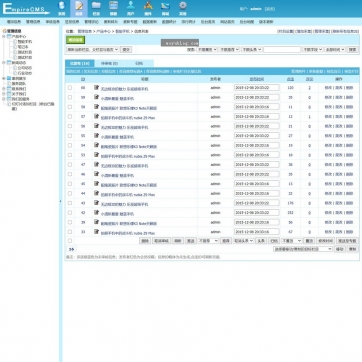Open the User person icon
Image resolution: width=362 pixels, height=362 pixels.
131,8
